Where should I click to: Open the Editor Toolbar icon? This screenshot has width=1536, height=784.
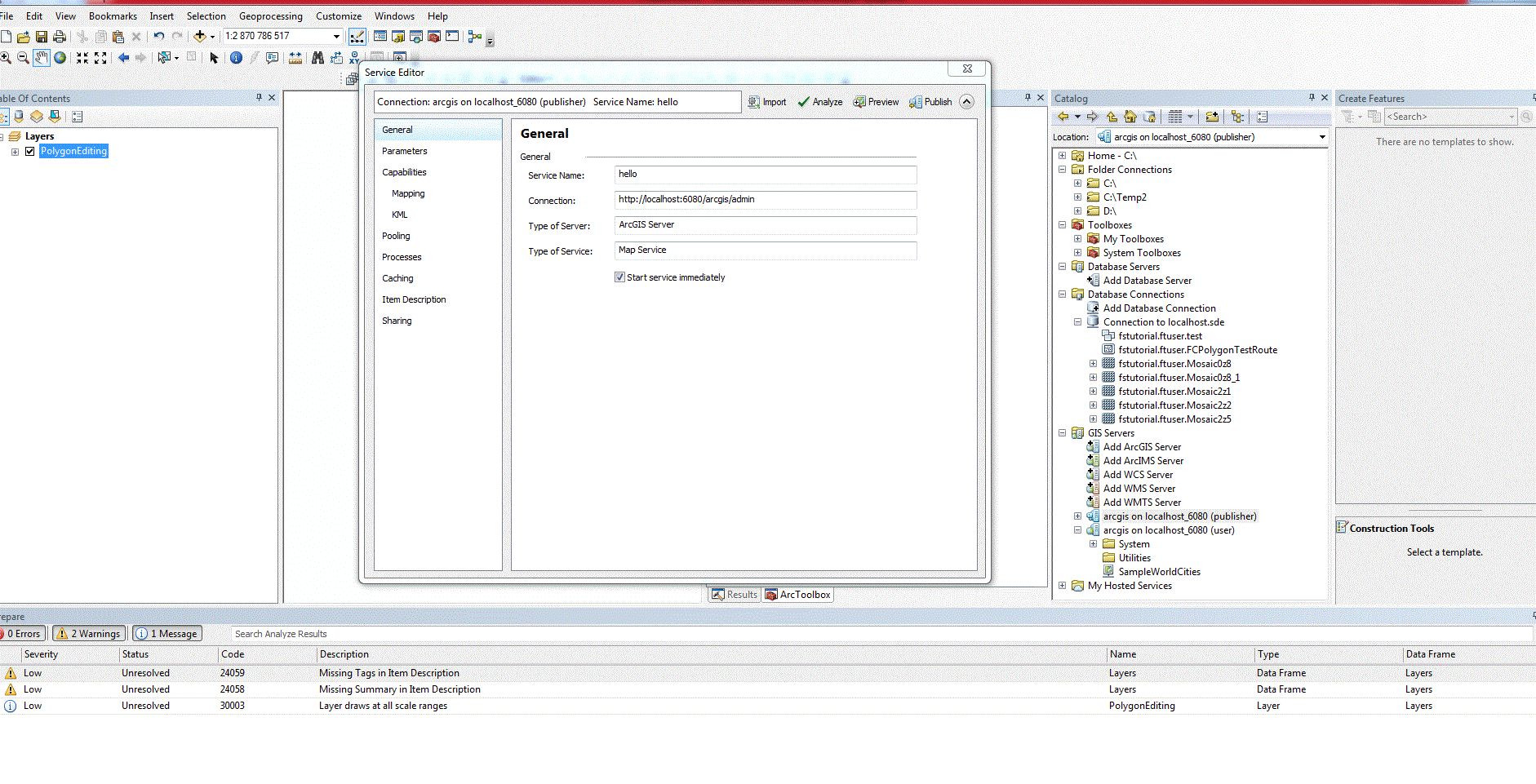[x=357, y=37]
